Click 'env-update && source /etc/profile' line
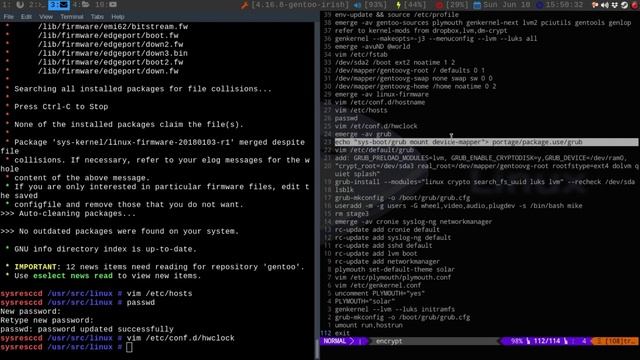The height and width of the screenshot is (360, 640). coord(396,15)
